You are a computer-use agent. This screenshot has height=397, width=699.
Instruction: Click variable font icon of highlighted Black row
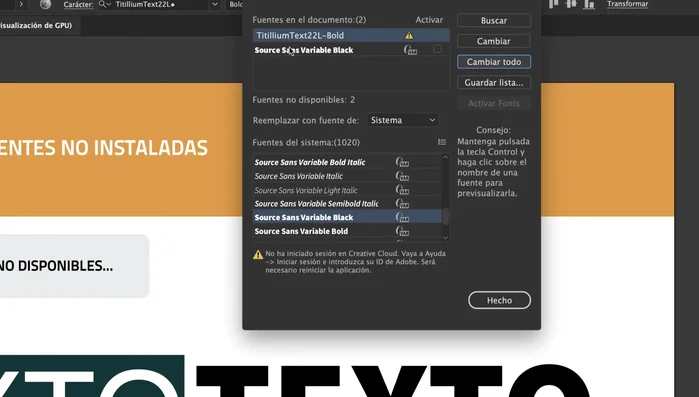point(403,217)
